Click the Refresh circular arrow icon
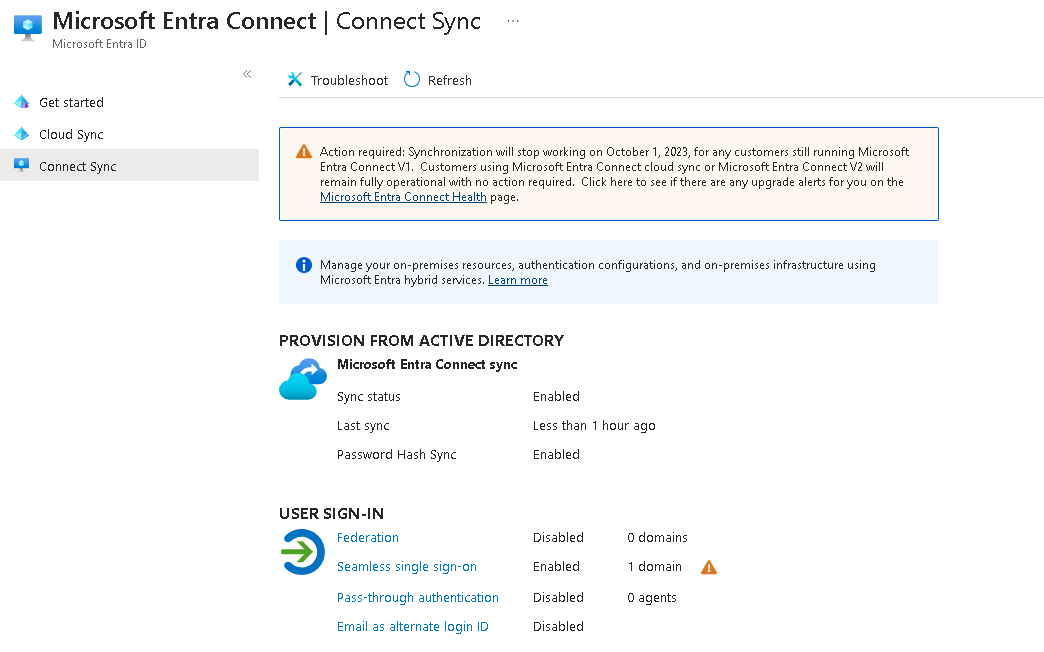Image resolution: width=1044 pixels, height=652 pixels. click(412, 79)
